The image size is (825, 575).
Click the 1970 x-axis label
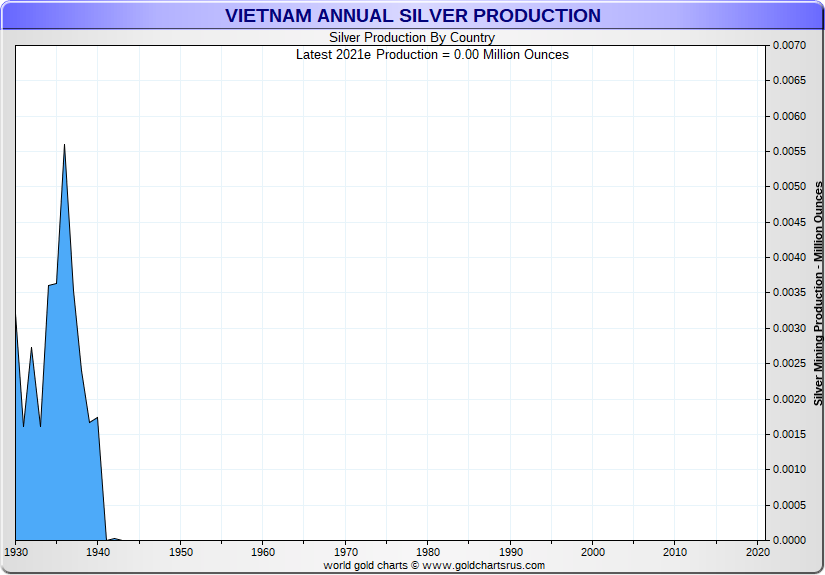pos(346,552)
